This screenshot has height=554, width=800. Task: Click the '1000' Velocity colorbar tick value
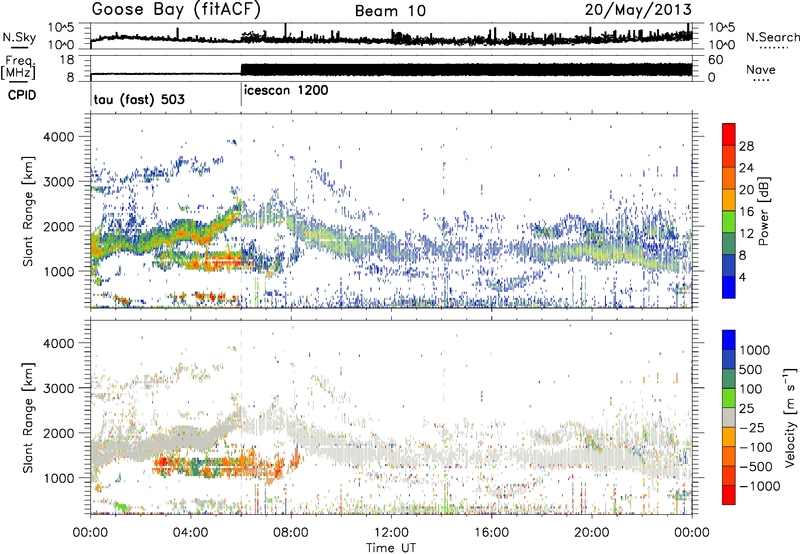point(754,350)
